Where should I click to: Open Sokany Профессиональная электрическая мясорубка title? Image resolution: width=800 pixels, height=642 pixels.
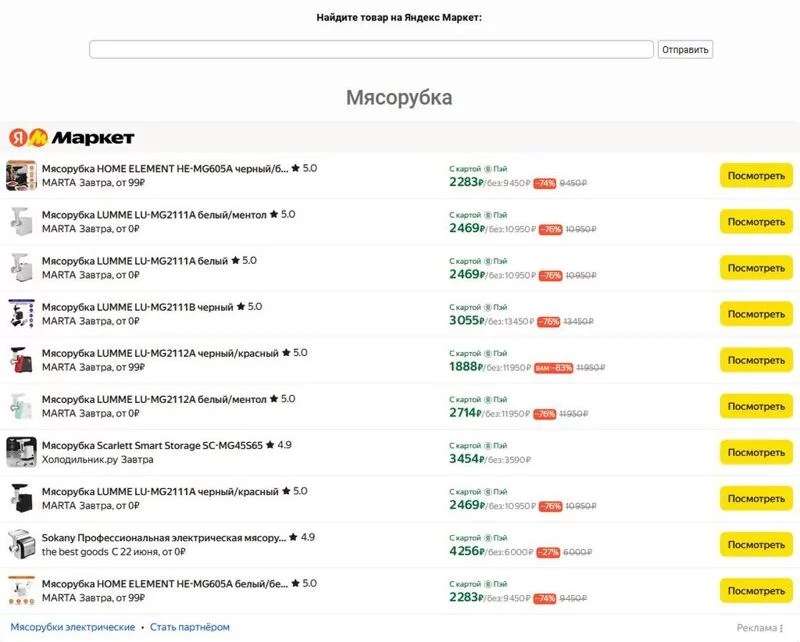[x=164, y=537]
